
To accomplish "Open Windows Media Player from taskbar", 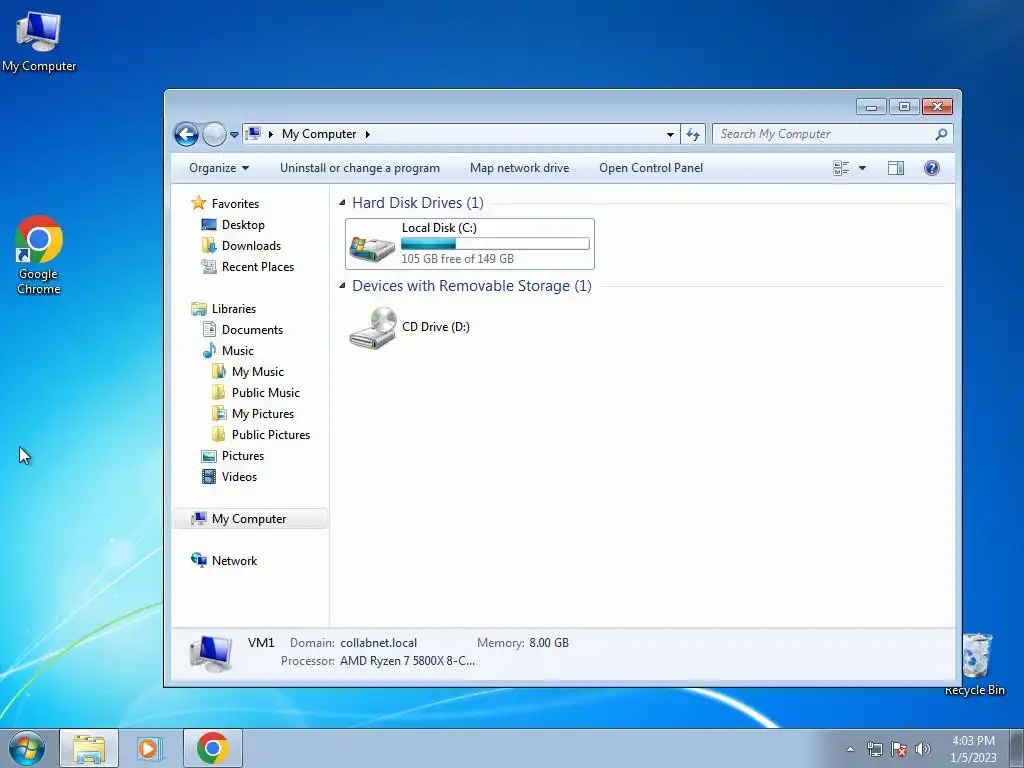I will point(150,748).
